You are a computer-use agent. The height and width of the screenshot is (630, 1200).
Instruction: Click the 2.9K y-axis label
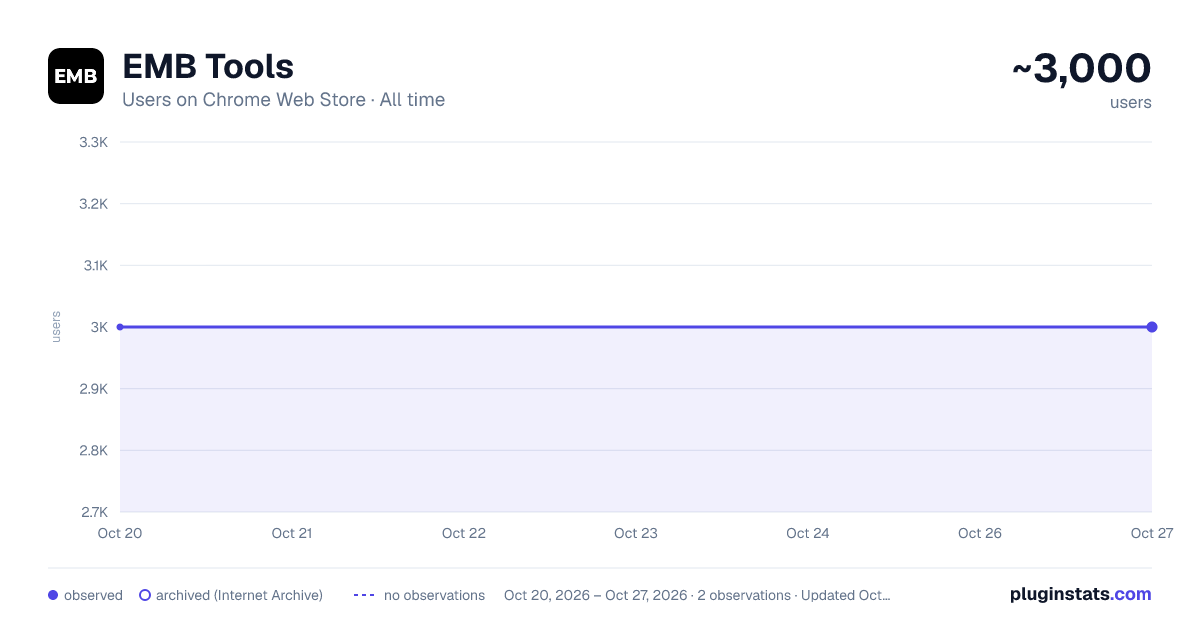pos(93,389)
